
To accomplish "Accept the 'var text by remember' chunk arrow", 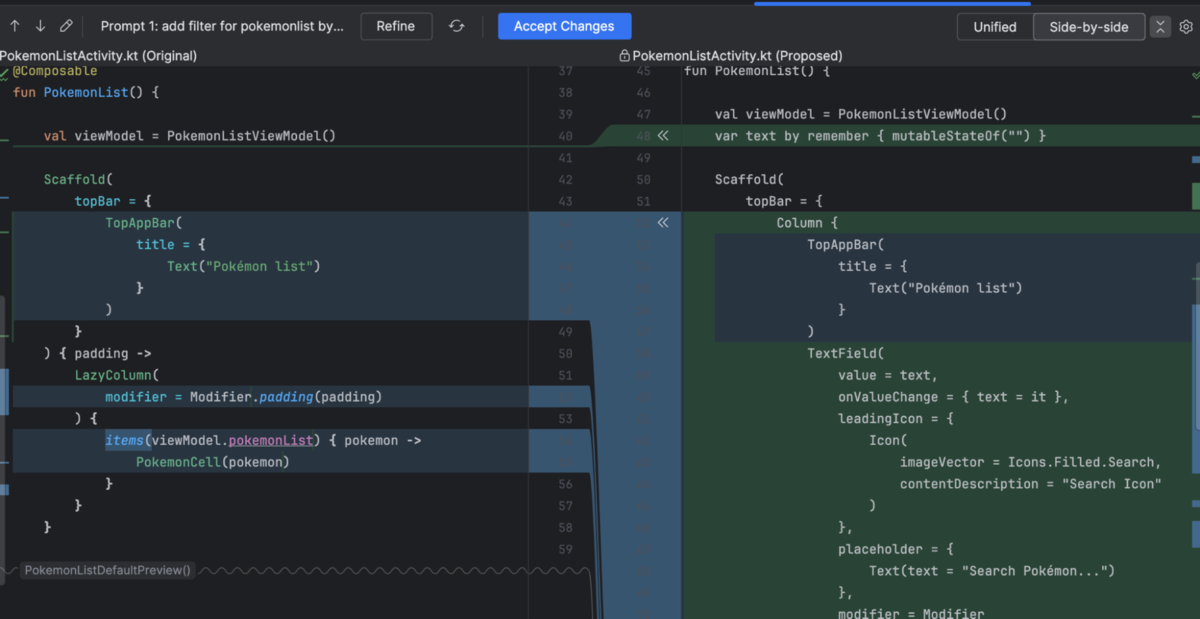I will coord(662,136).
